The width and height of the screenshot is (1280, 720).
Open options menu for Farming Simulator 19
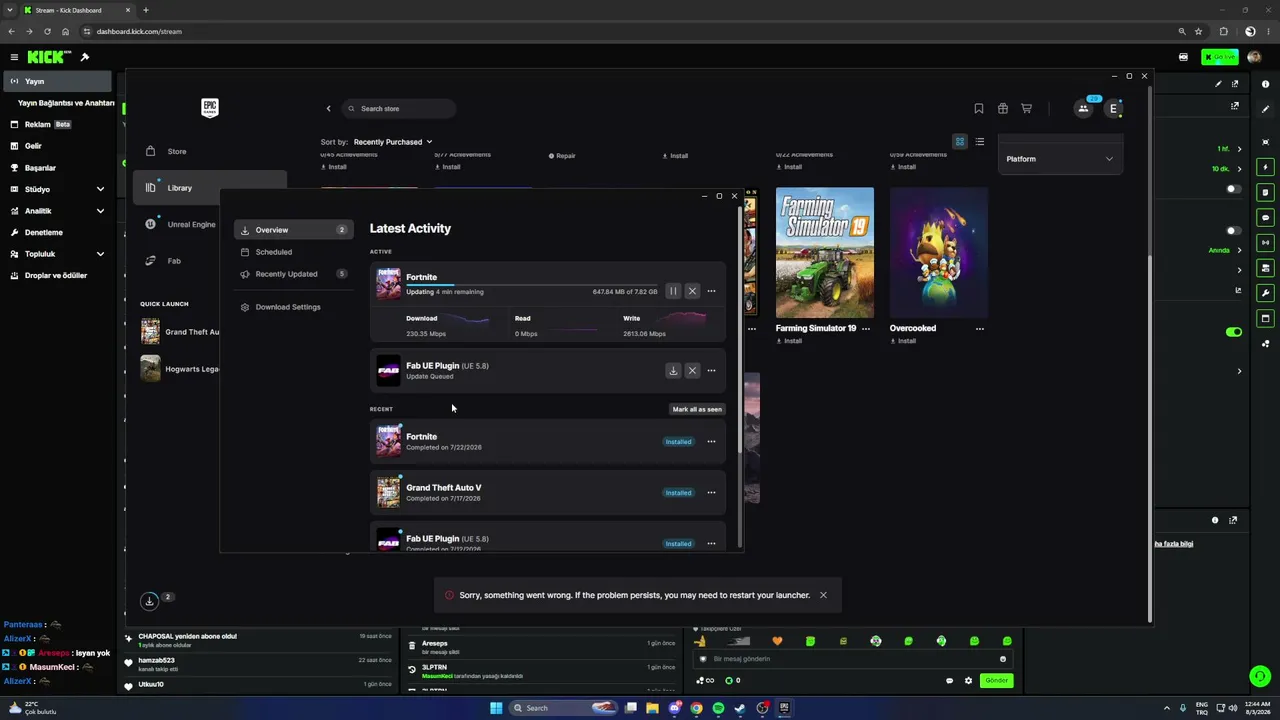click(x=866, y=328)
